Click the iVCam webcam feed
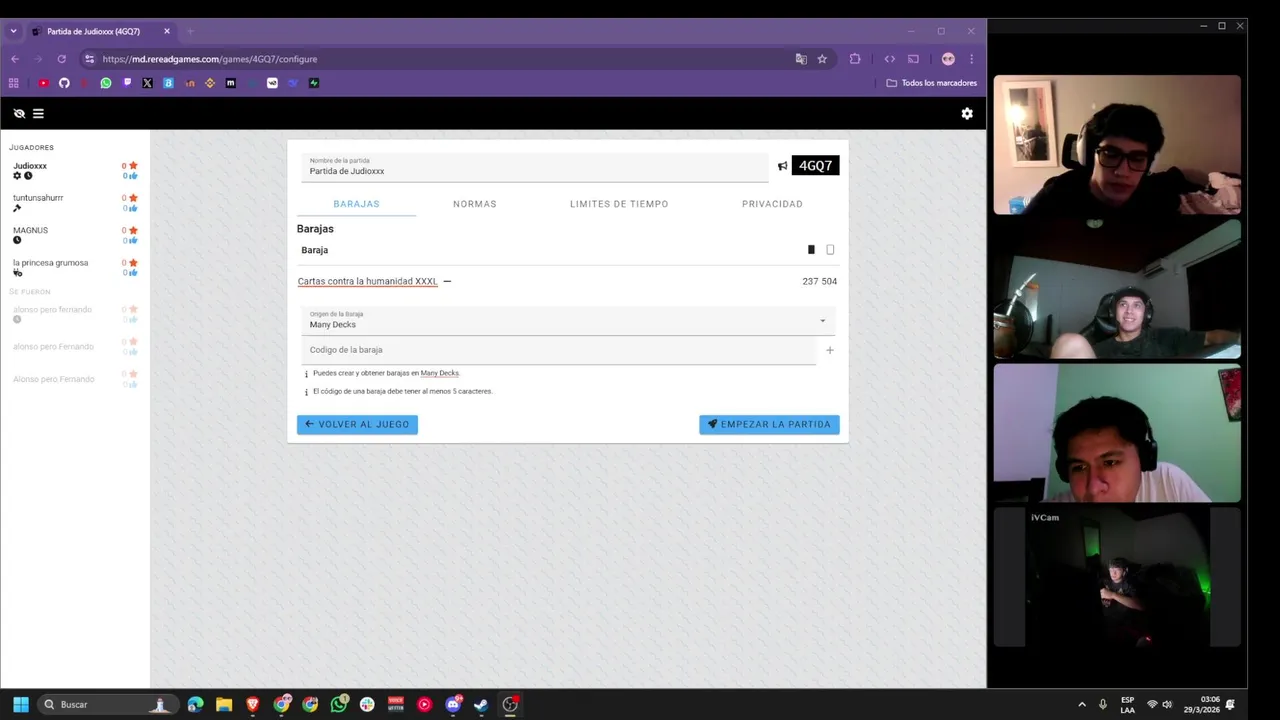Screen dimensions: 1280x720 1117,577
